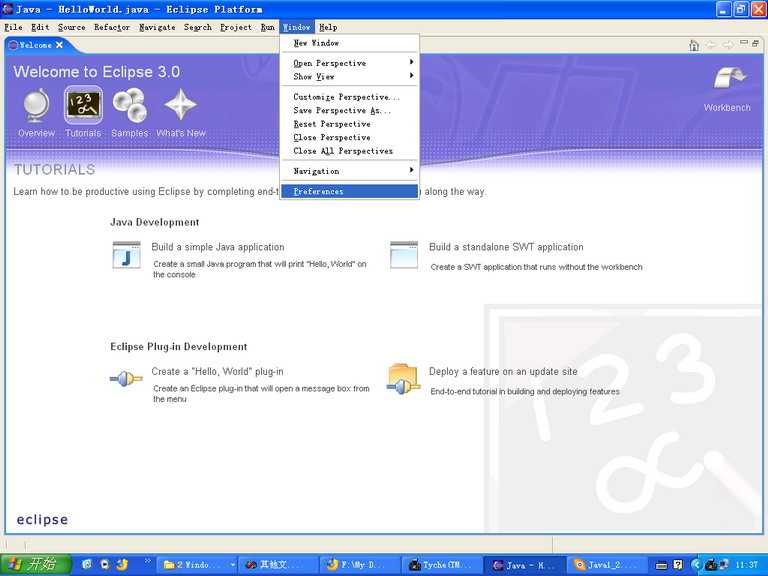The width and height of the screenshot is (768, 576).
Task: Choose Preferences from the Window menu
Action: tap(350, 192)
